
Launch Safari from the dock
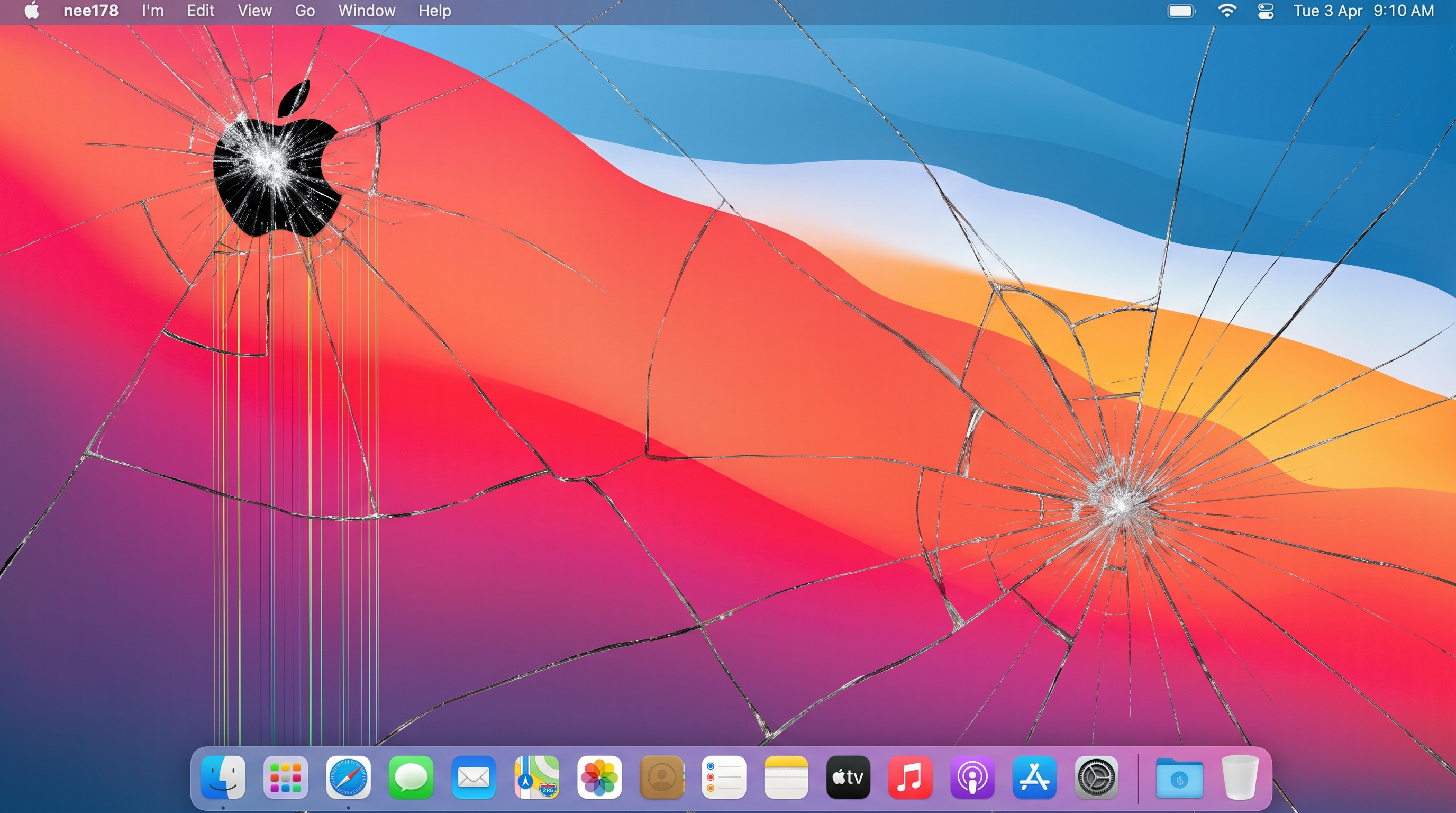[x=348, y=778]
